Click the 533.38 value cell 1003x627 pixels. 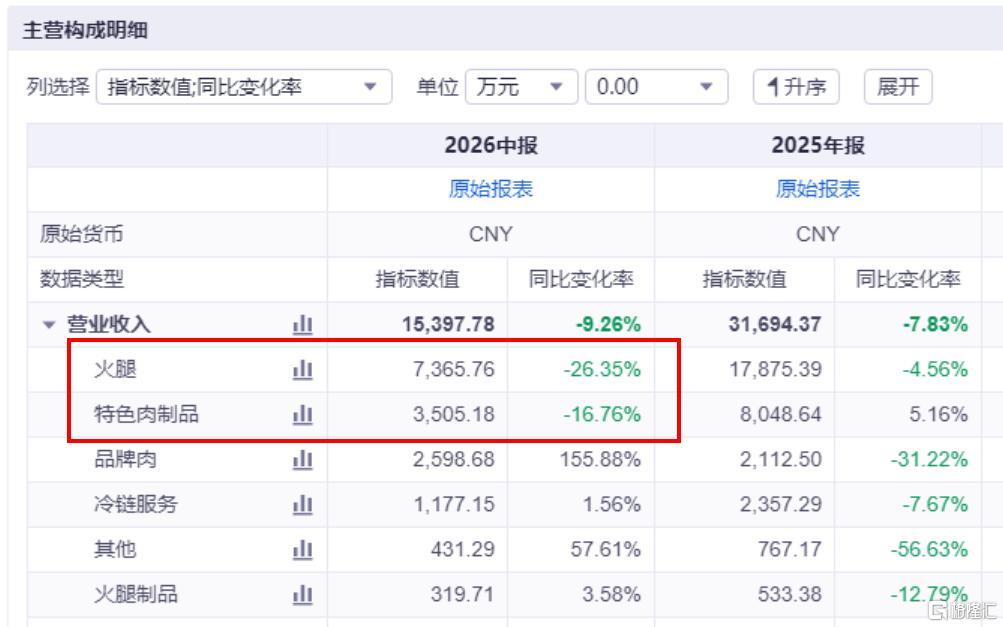click(x=790, y=594)
